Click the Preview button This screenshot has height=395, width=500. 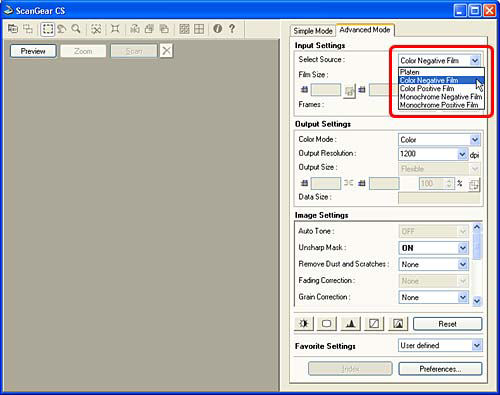coord(33,51)
